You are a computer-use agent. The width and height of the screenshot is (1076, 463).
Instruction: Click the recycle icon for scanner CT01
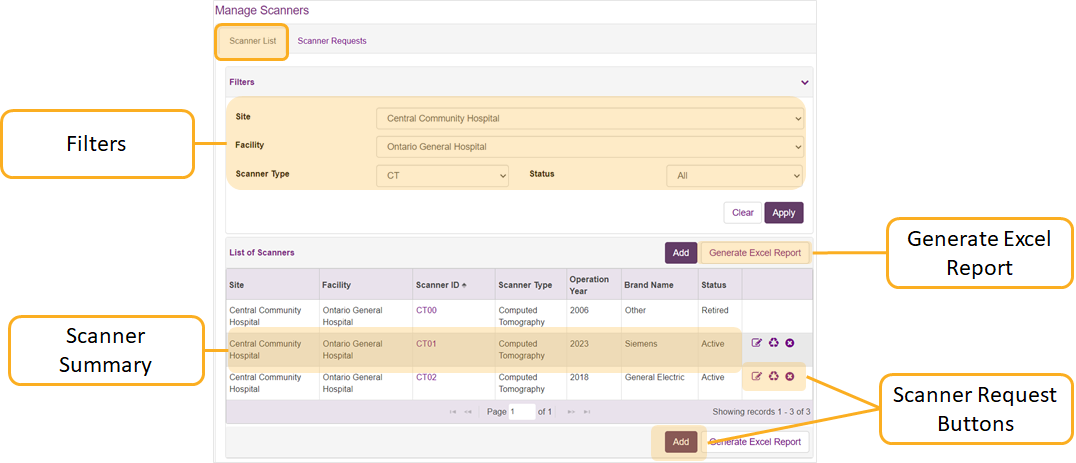[x=773, y=343]
